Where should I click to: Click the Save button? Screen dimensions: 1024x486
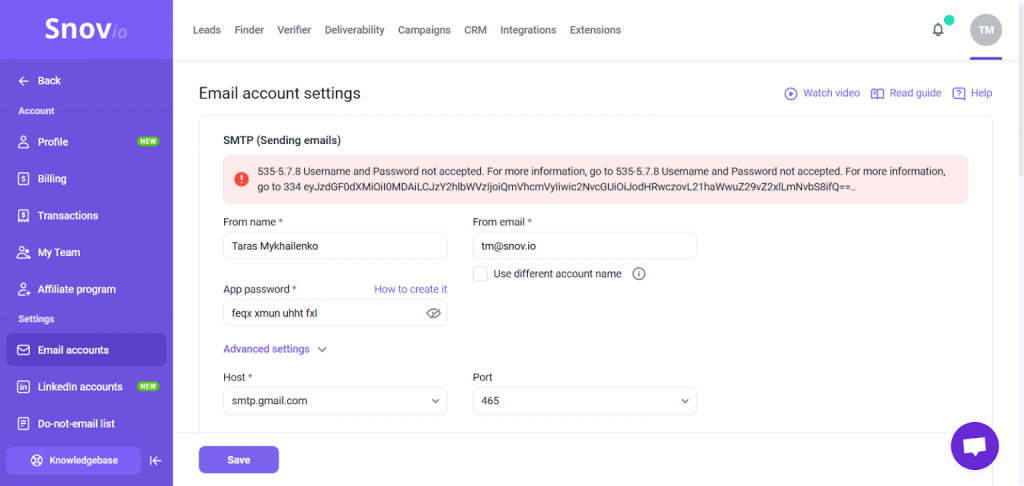pos(238,460)
